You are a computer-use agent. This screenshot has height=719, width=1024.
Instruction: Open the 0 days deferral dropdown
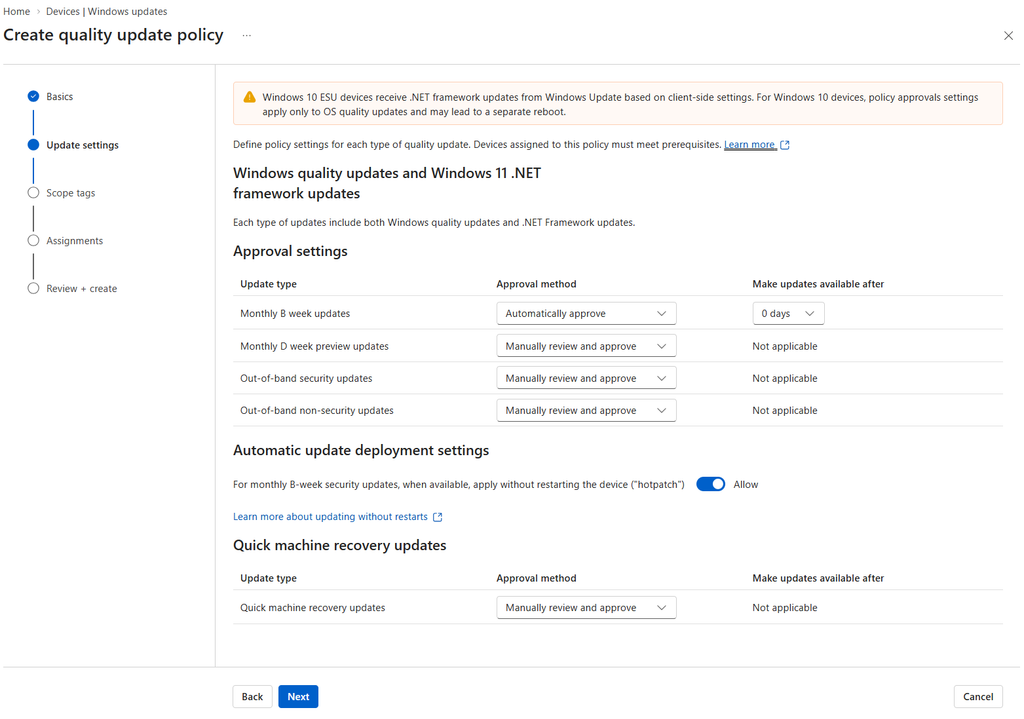click(788, 313)
